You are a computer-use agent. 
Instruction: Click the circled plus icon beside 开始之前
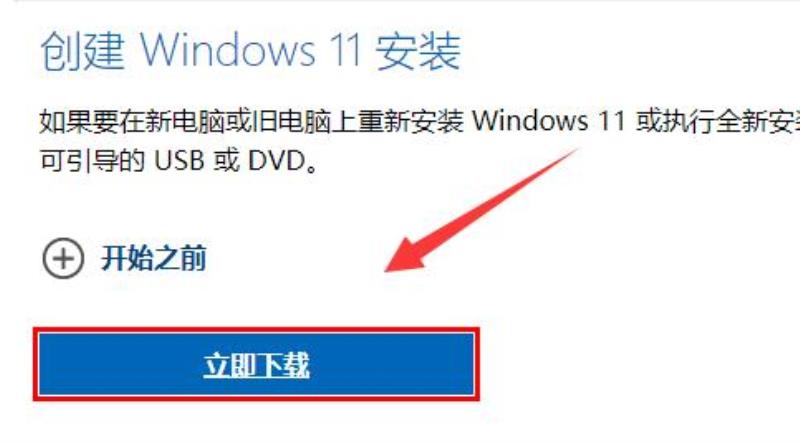pos(63,258)
